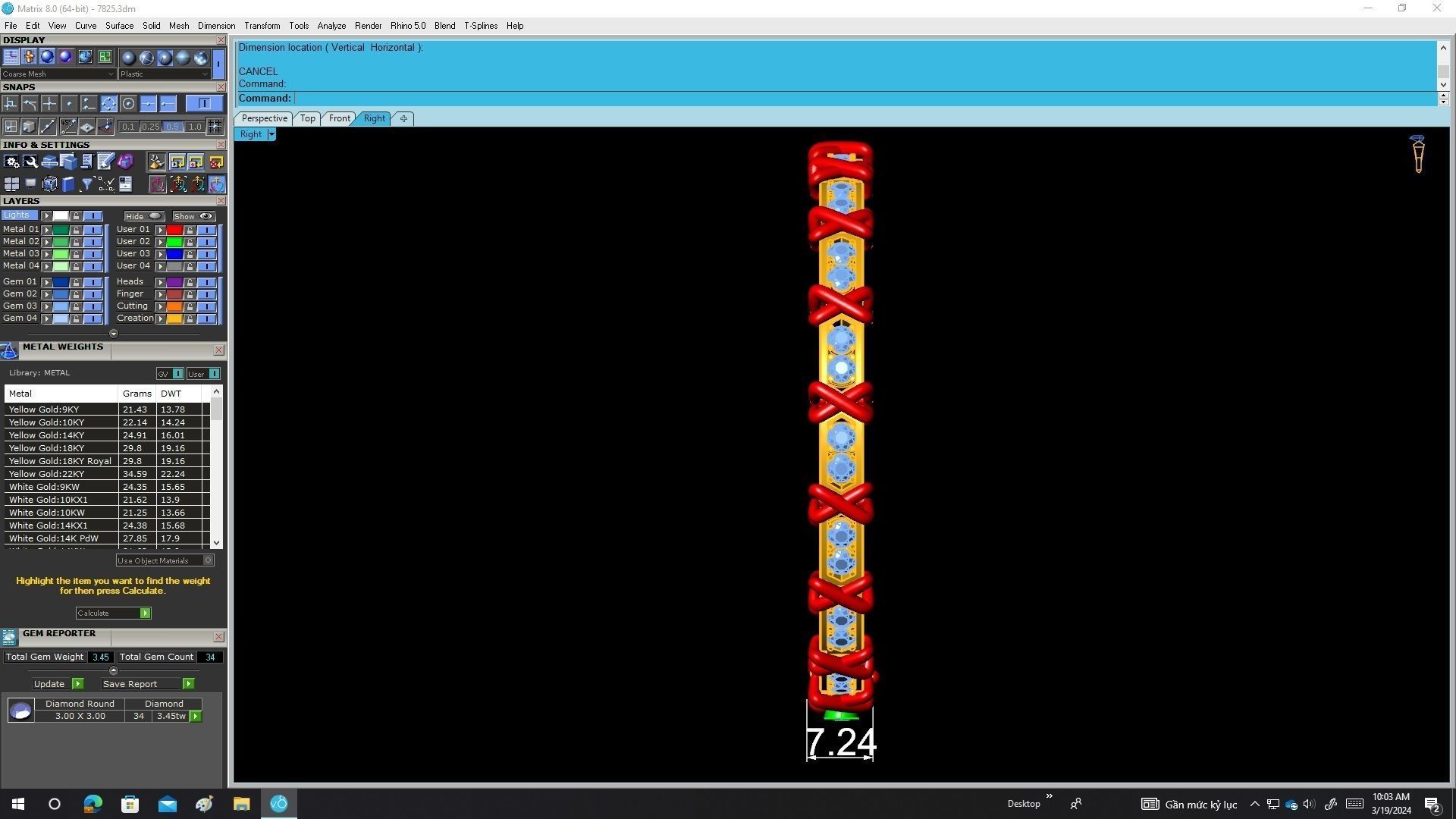Toggle the Gem 01 layer on/off switch
This screenshot has height=819, width=1456.
click(93, 282)
